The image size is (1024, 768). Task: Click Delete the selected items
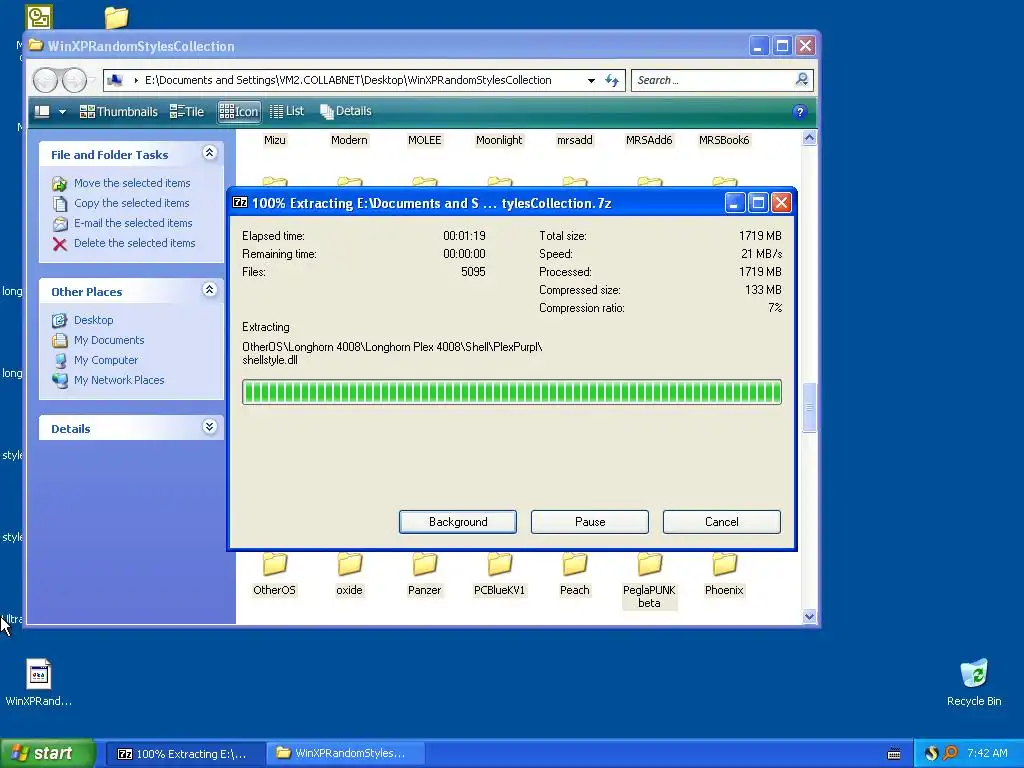tap(135, 243)
